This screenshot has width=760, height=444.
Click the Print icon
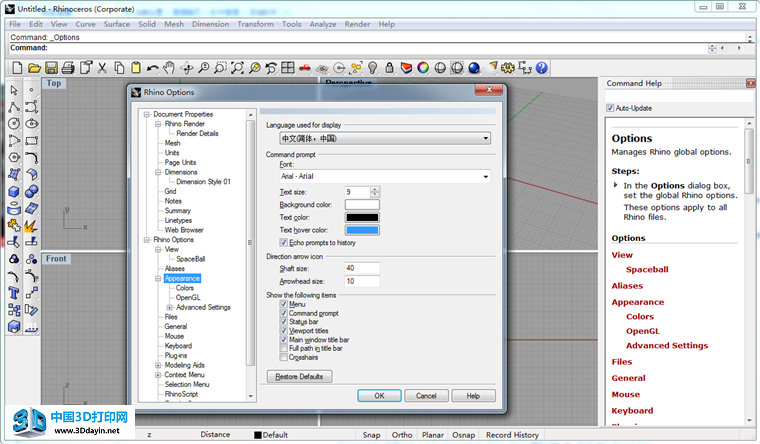68,68
